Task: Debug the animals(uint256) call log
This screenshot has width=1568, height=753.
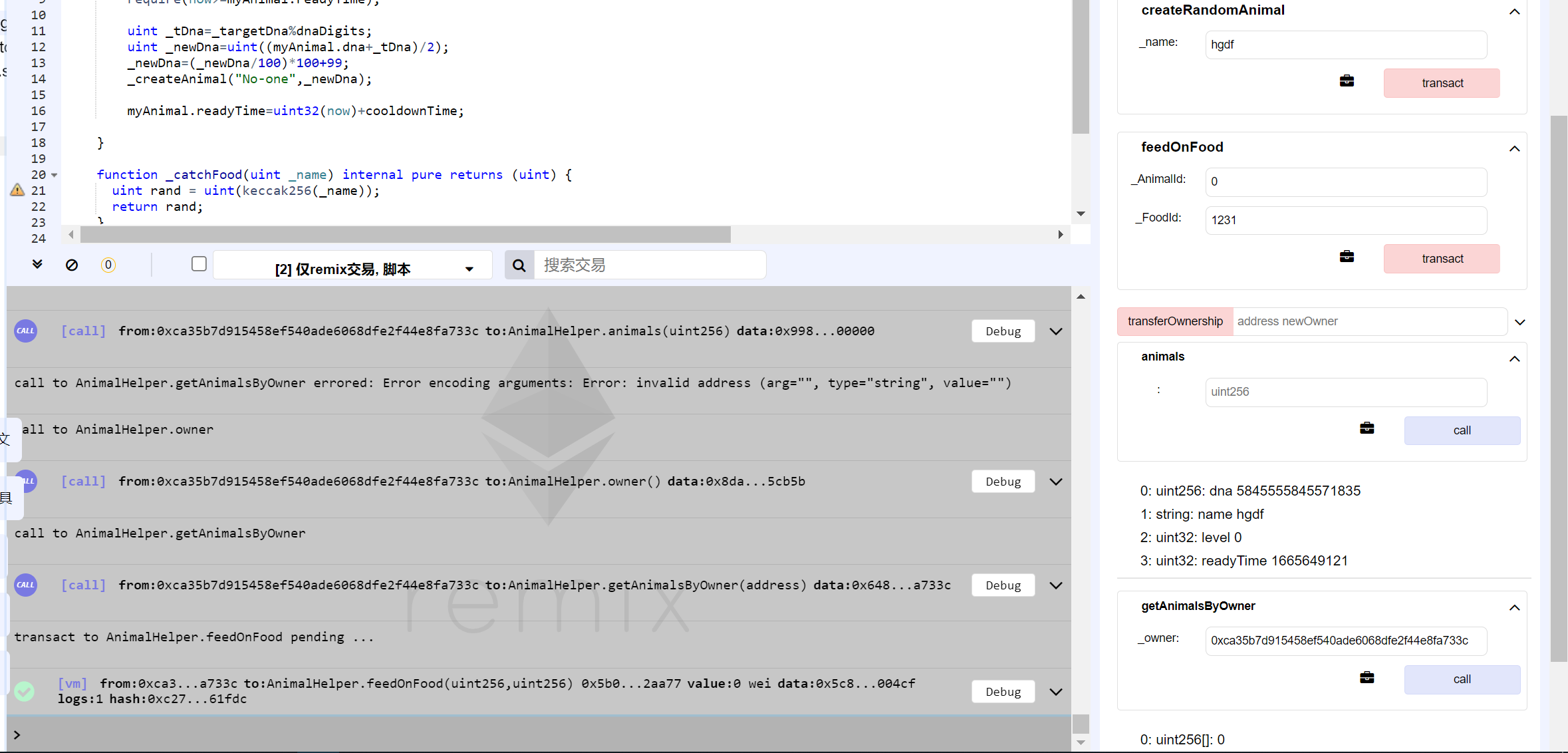Action: (1003, 331)
